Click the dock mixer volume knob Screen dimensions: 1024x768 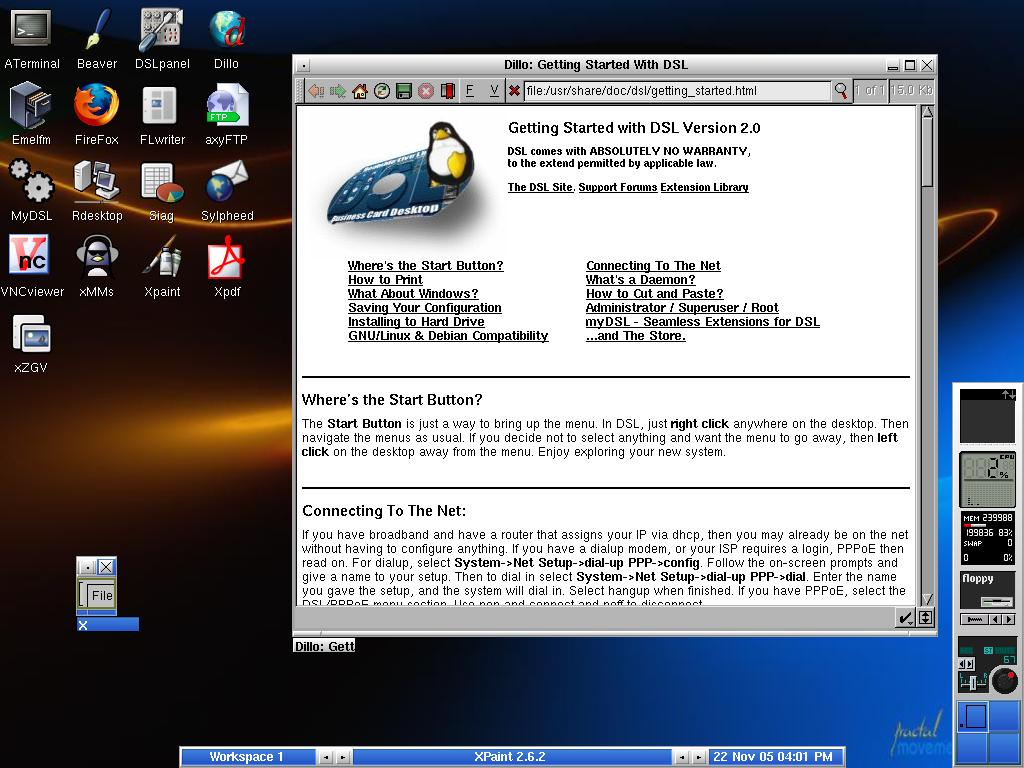click(x=1004, y=680)
